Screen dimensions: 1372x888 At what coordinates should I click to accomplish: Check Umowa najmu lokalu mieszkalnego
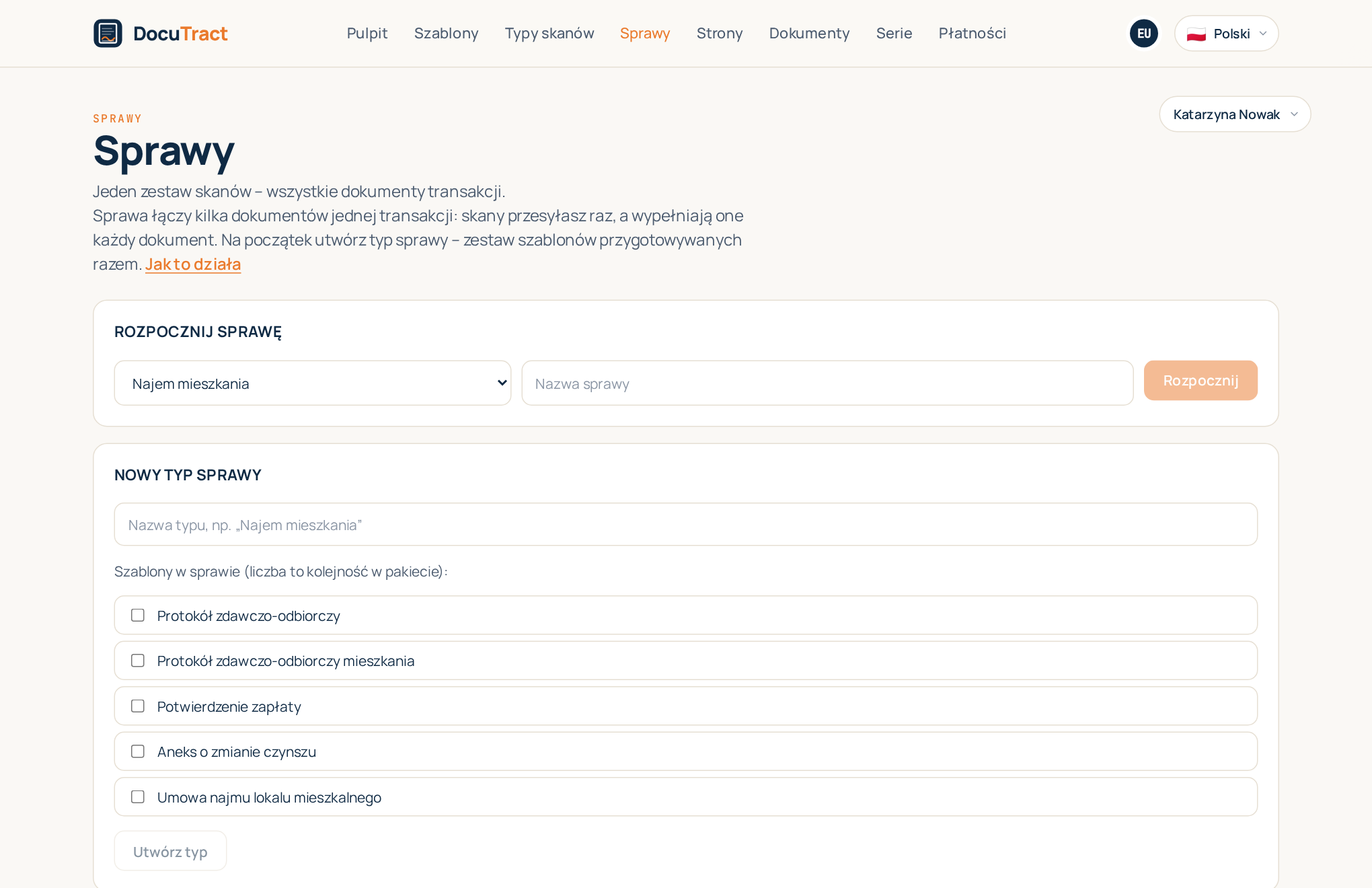(138, 797)
